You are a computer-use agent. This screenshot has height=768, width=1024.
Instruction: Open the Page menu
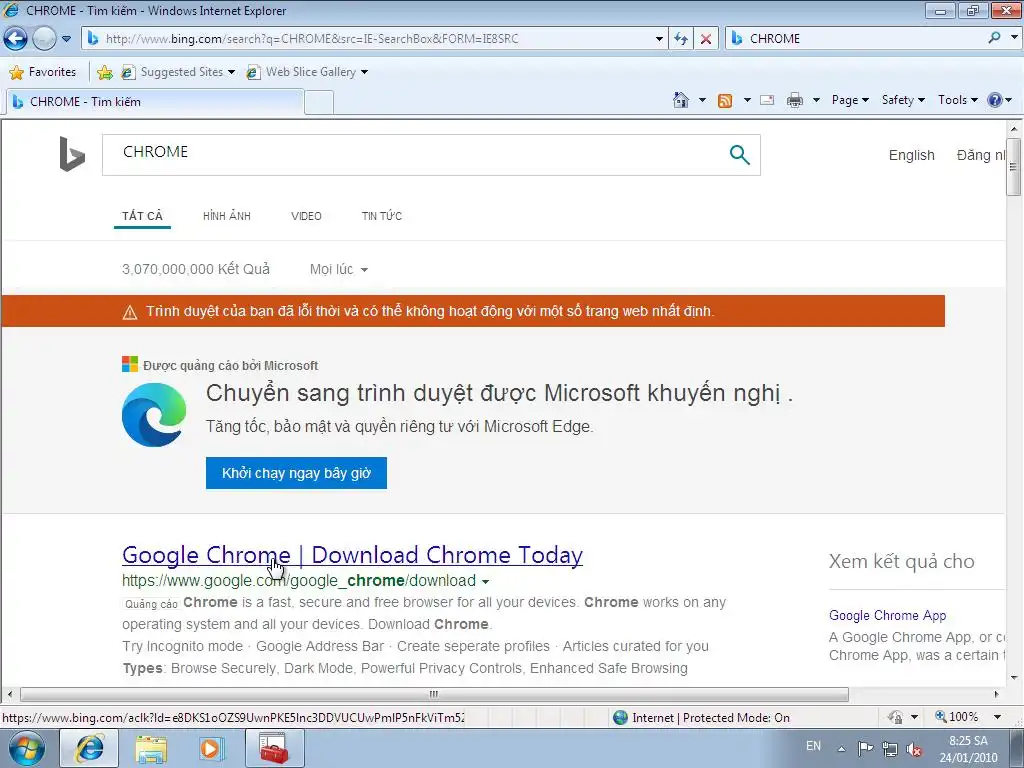[x=850, y=100]
